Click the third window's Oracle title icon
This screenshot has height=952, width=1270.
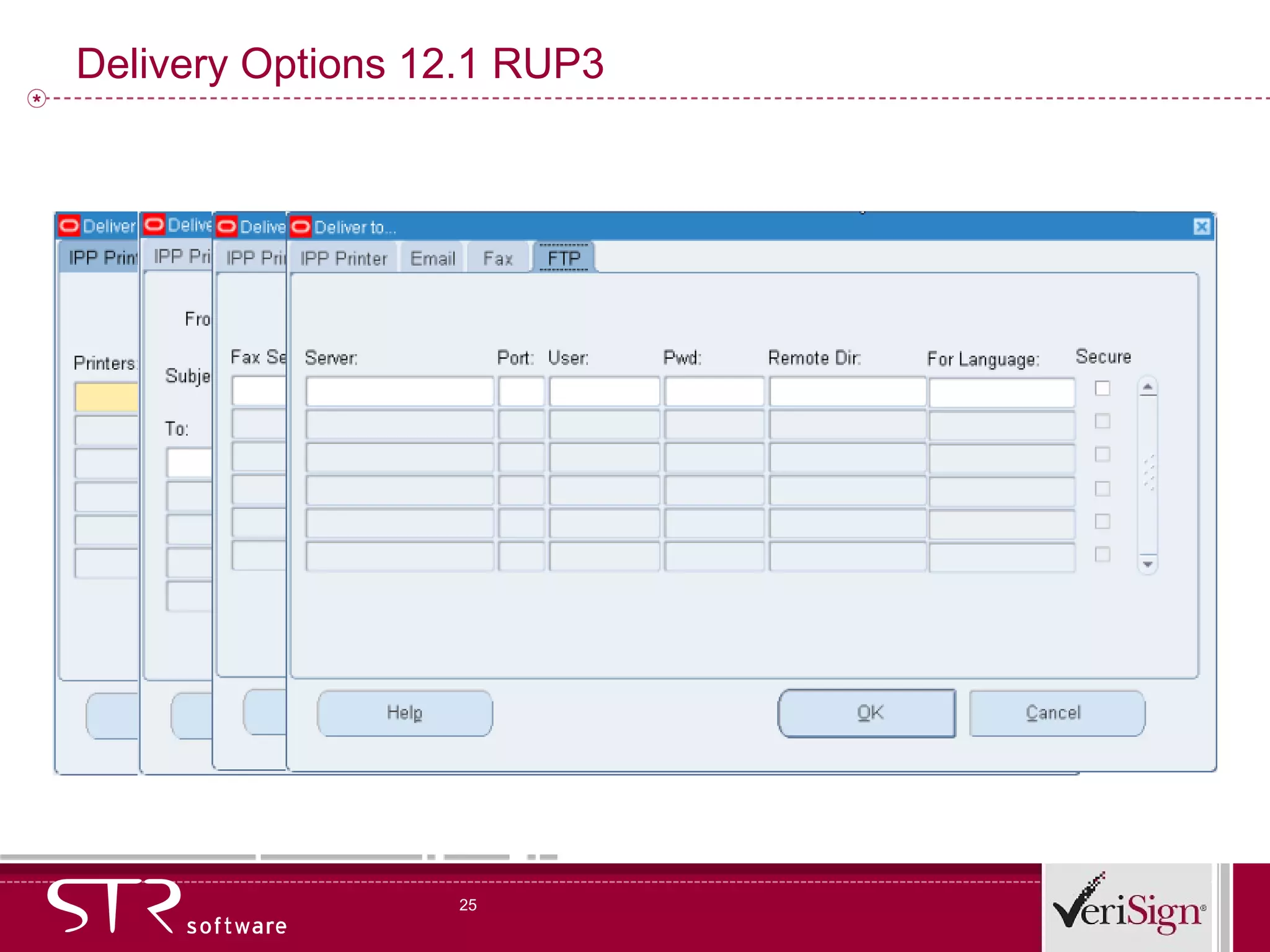click(227, 227)
